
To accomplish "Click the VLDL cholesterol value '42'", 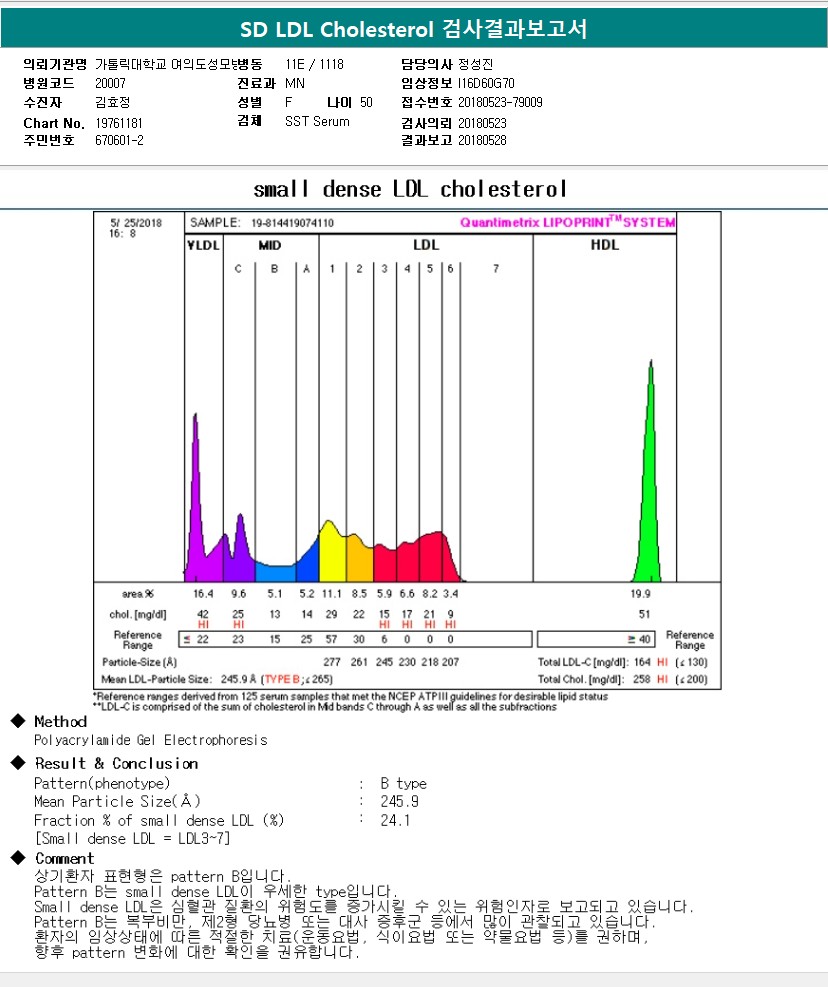I will click(x=203, y=614).
